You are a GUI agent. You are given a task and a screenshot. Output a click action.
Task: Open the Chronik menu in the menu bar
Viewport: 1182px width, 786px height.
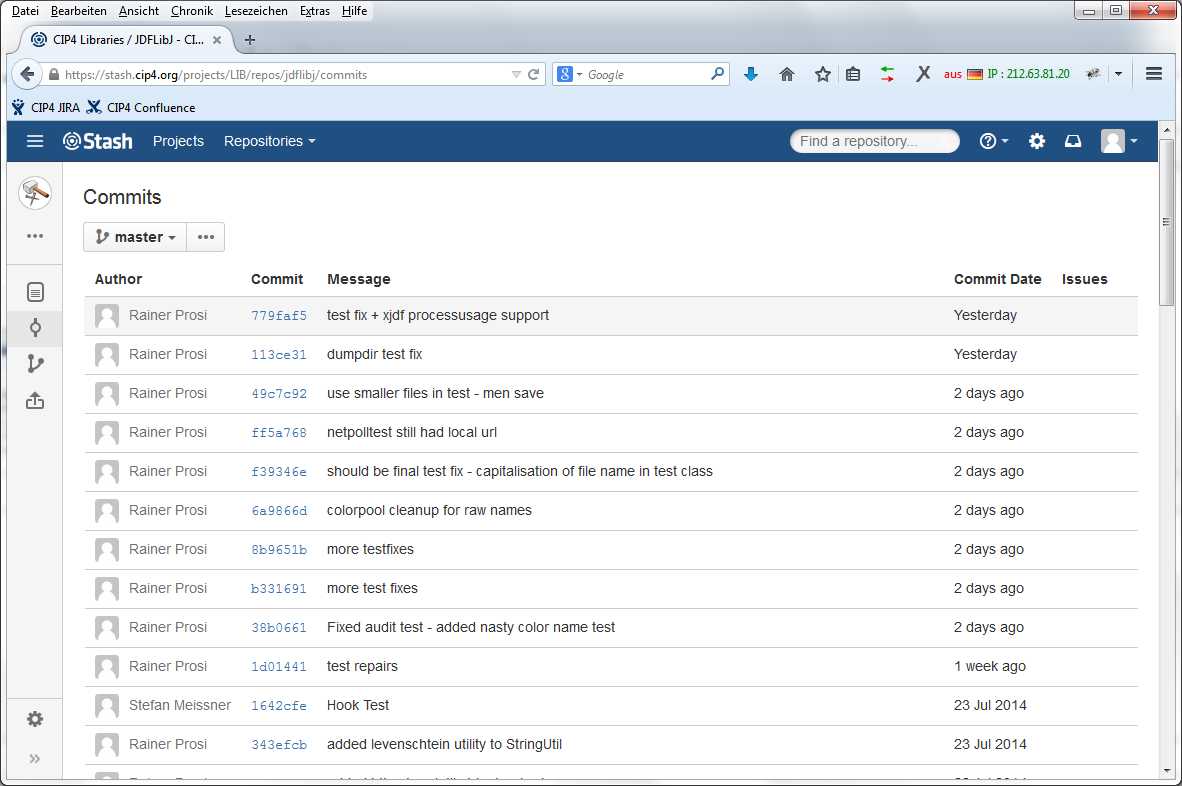tap(191, 11)
